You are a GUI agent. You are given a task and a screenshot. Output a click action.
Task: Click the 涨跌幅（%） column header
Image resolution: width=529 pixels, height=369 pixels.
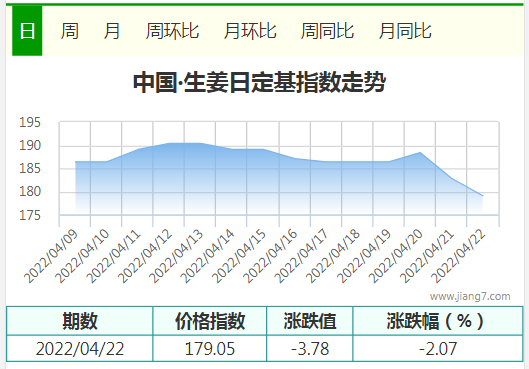(x=438, y=321)
